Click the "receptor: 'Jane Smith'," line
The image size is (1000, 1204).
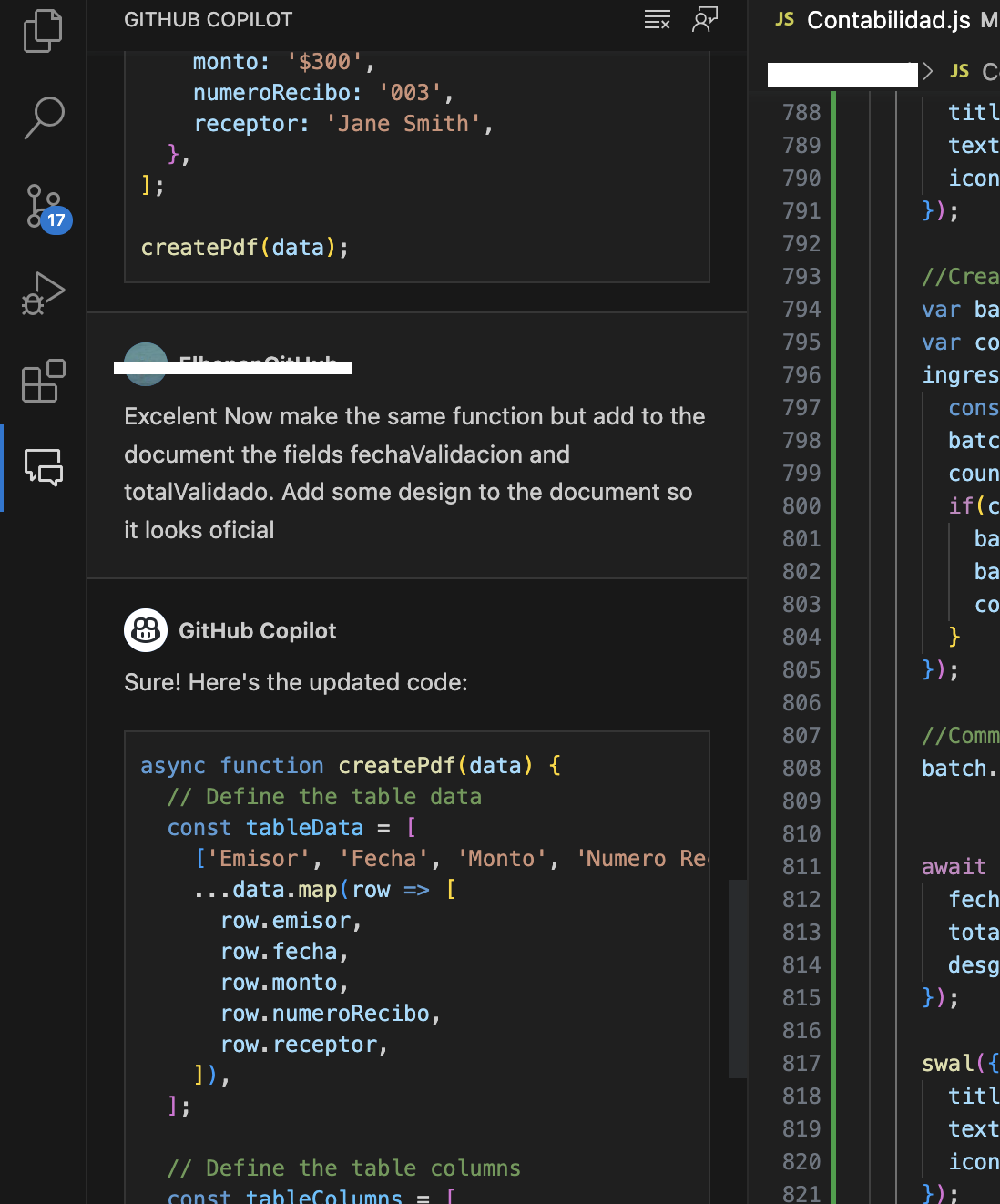[343, 124]
